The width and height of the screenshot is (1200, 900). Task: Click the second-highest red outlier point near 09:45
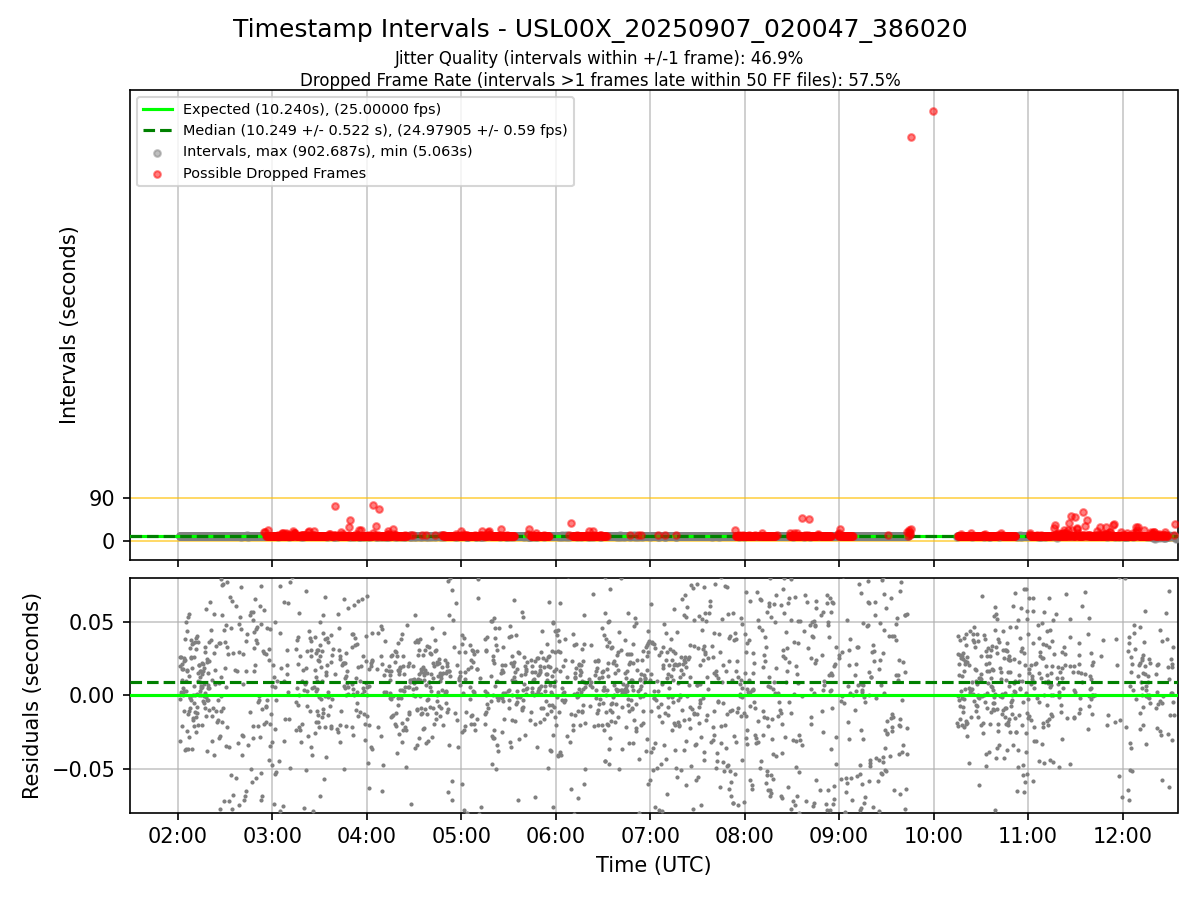911,137
